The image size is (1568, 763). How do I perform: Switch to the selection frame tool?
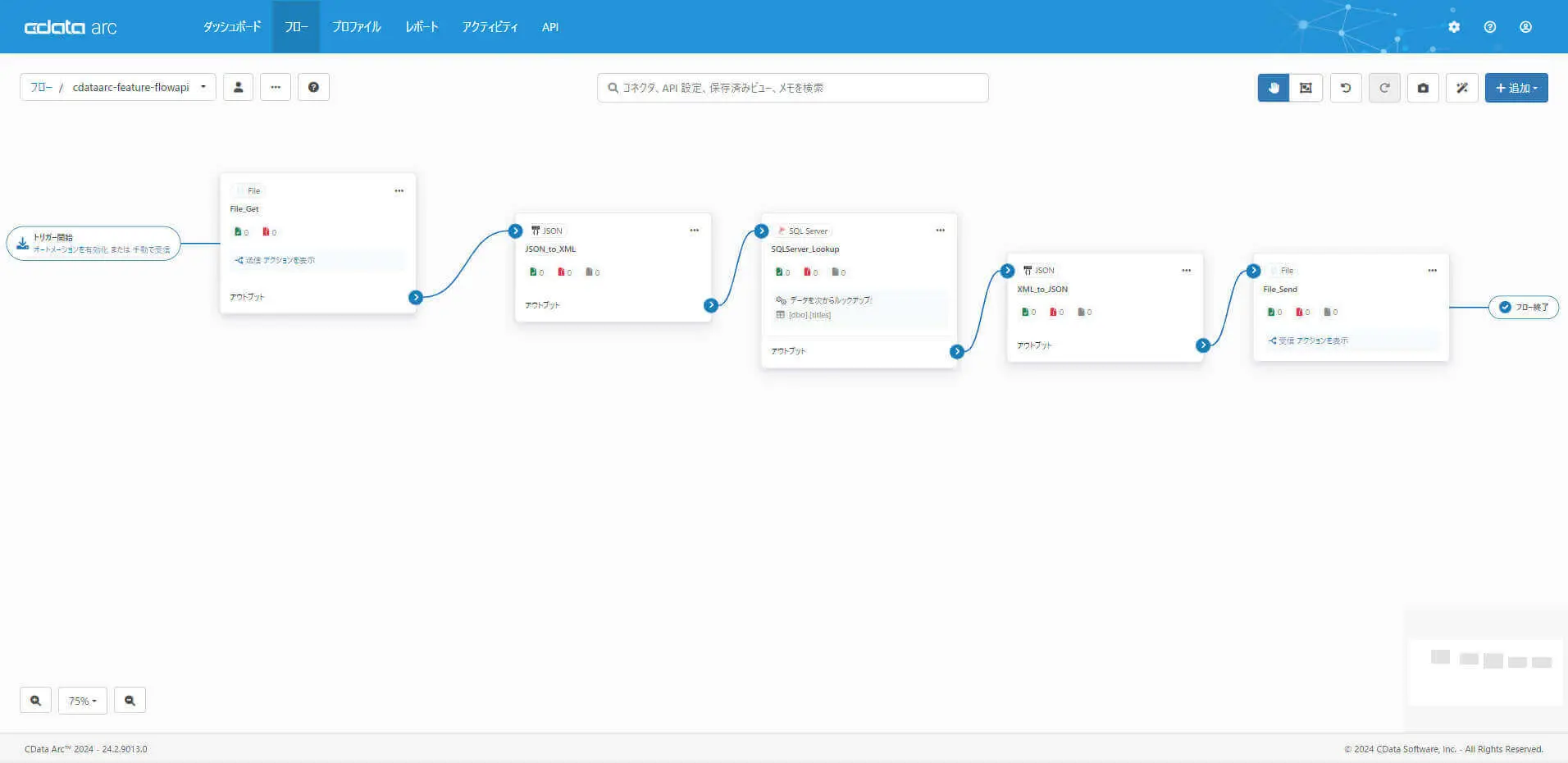pos(1306,88)
